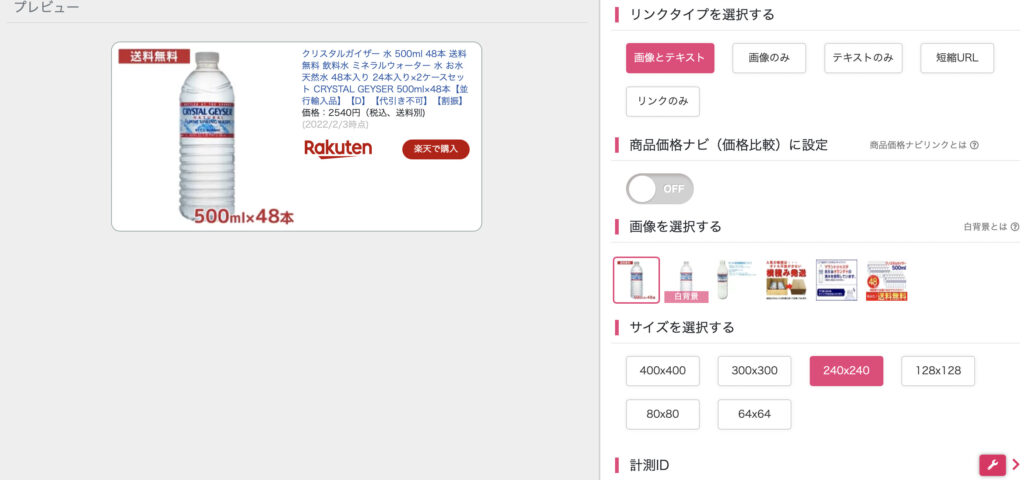Click the プレビュー heading text
Screen dimensions: 1024x480
[47, 8]
